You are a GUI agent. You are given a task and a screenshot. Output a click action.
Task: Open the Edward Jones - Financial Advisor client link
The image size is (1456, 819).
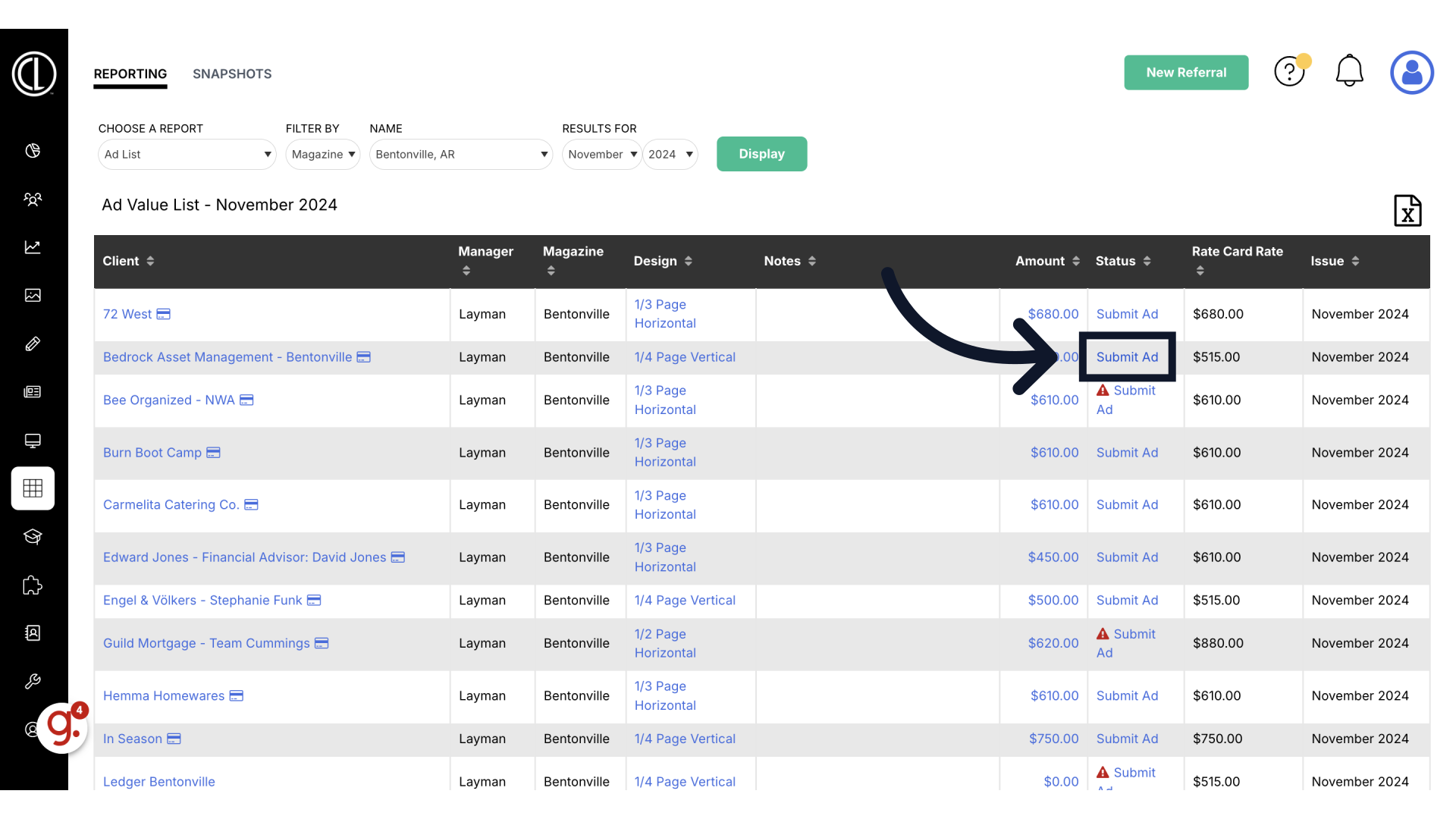click(x=244, y=557)
